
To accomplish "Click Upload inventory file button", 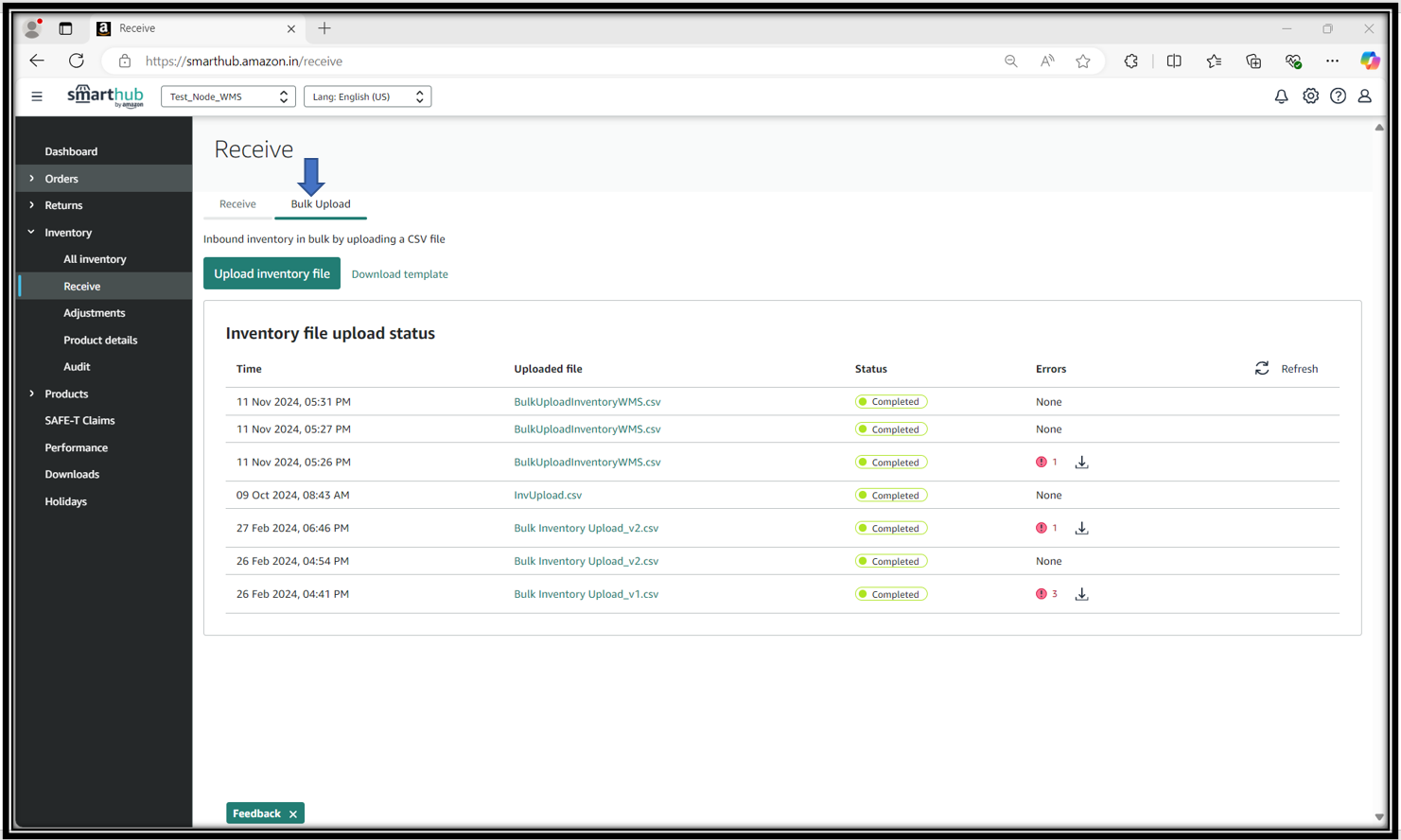I will 271,273.
